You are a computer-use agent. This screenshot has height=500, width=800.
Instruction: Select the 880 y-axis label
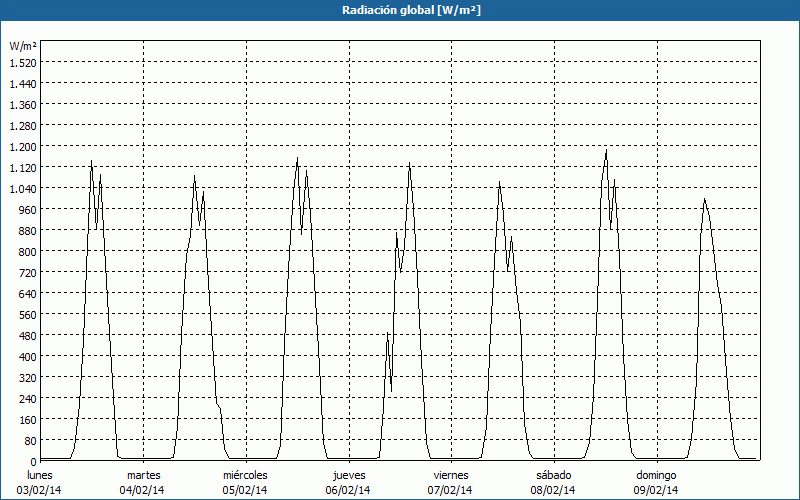point(28,231)
